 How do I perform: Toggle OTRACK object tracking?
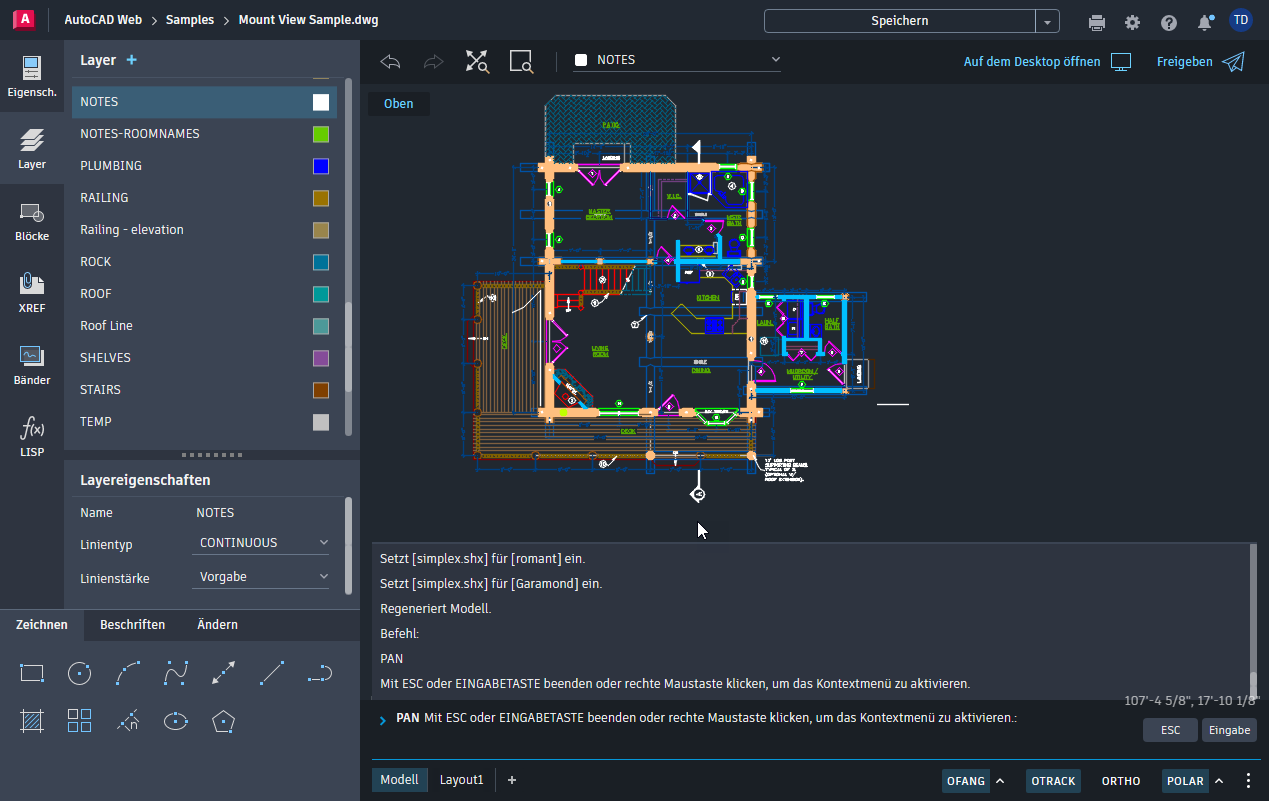point(1053,781)
